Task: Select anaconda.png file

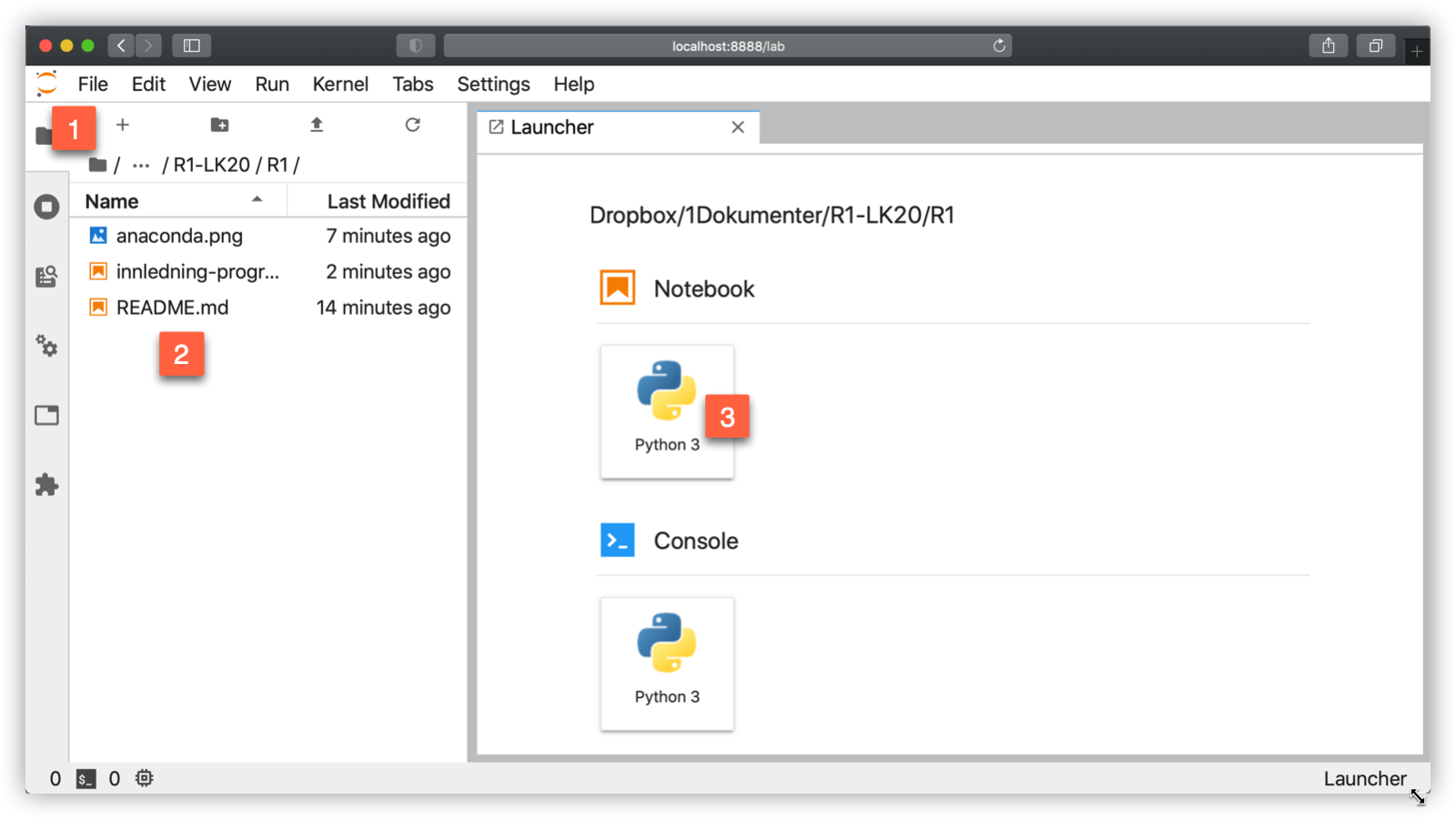Action: point(268,236)
